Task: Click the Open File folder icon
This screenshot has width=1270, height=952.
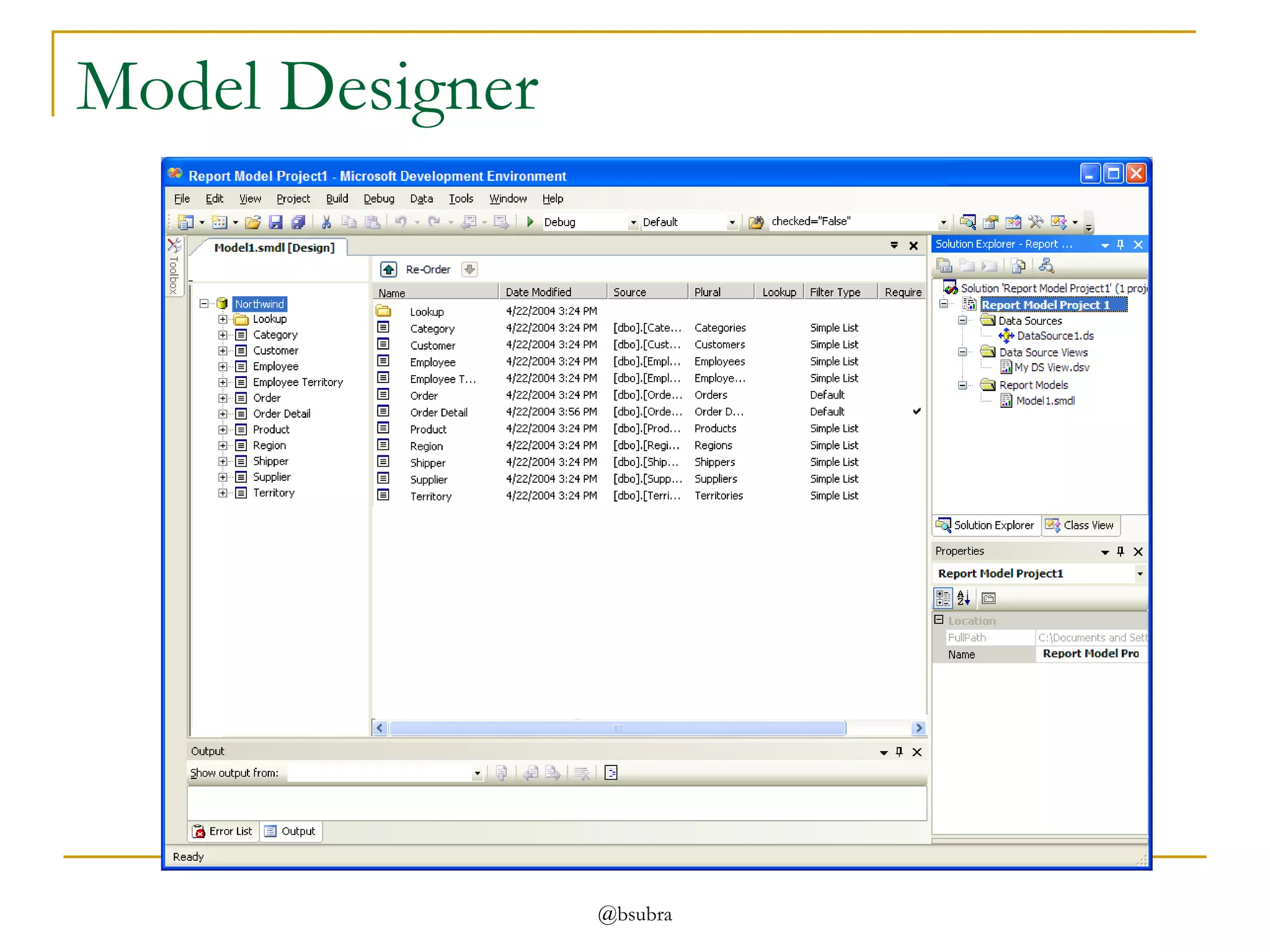Action: pyautogui.click(x=252, y=222)
